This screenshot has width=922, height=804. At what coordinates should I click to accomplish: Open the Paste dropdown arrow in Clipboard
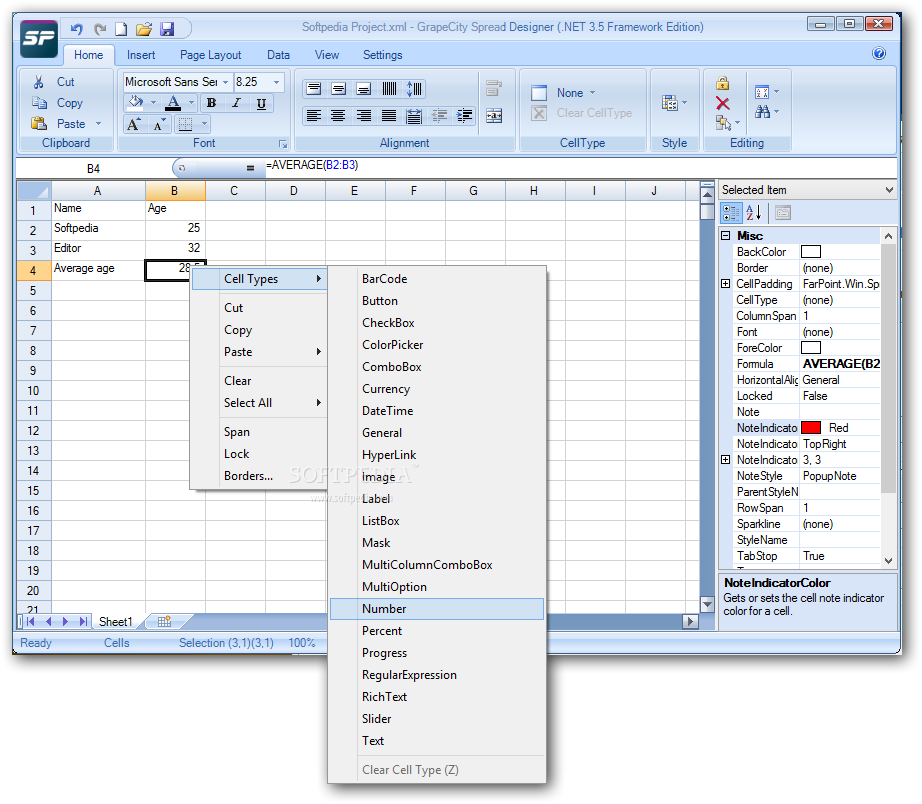[98, 124]
